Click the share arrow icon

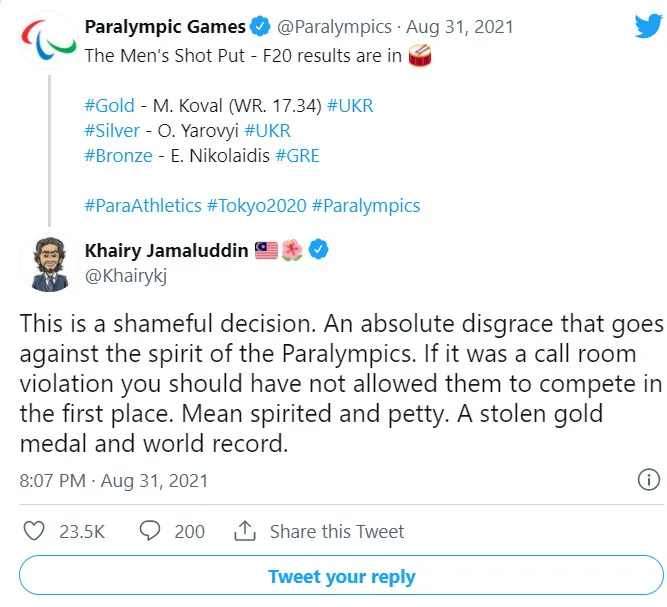pyautogui.click(x=243, y=531)
